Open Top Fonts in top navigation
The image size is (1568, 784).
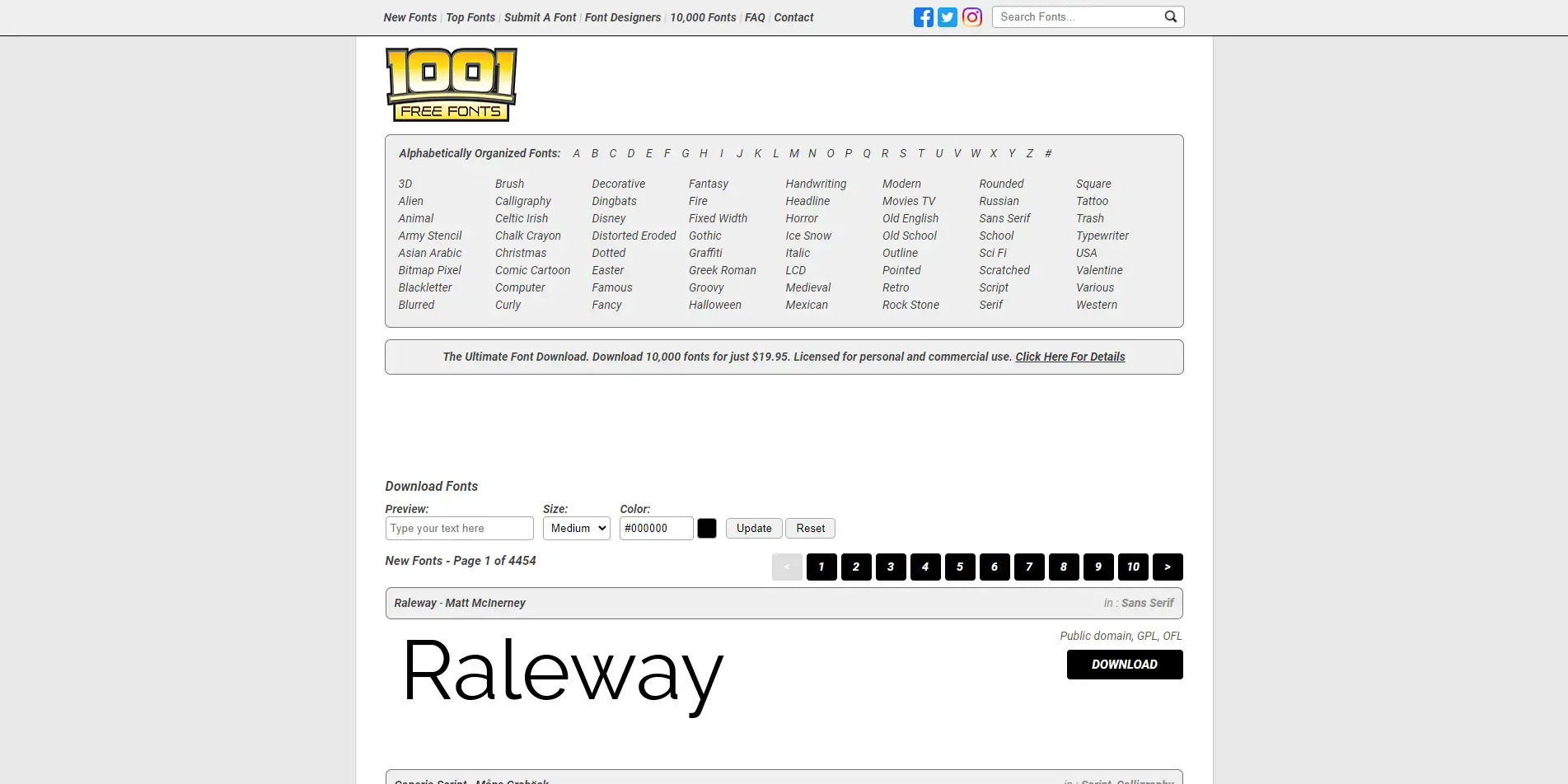pos(470,17)
